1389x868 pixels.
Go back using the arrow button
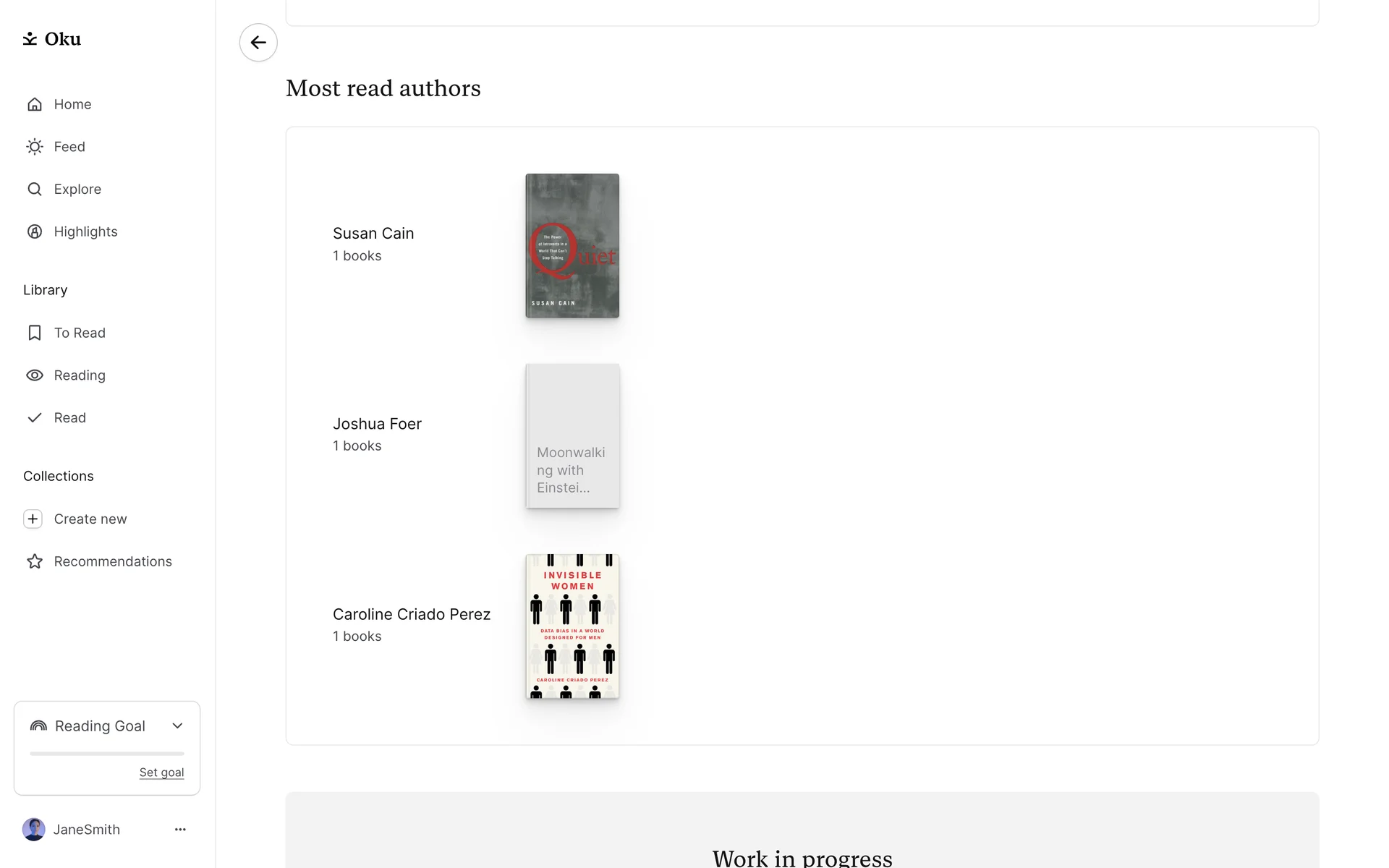(258, 42)
